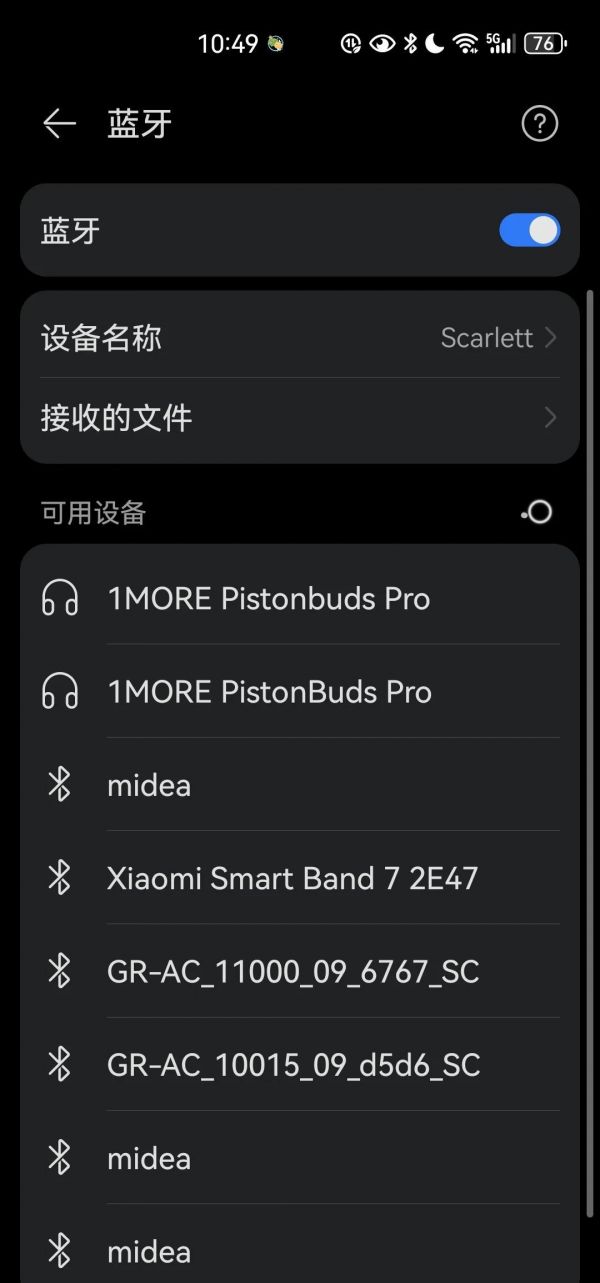Turn off the 蓝牙 Bluetooth switch
This screenshot has width=600, height=1283.
click(x=529, y=231)
